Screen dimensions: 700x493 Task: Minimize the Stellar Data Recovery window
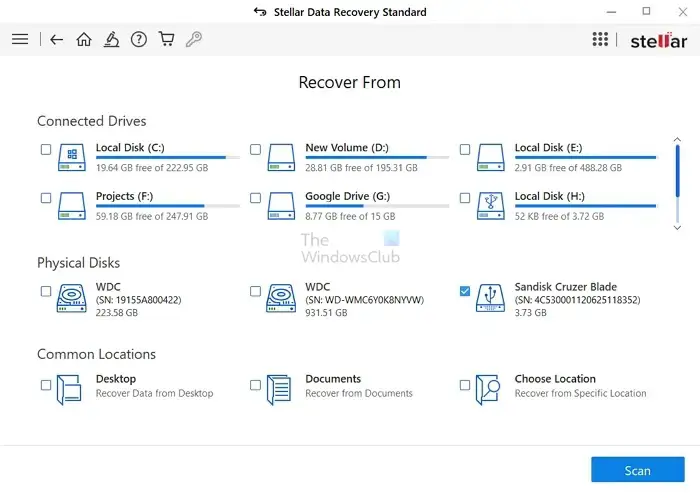coord(612,12)
